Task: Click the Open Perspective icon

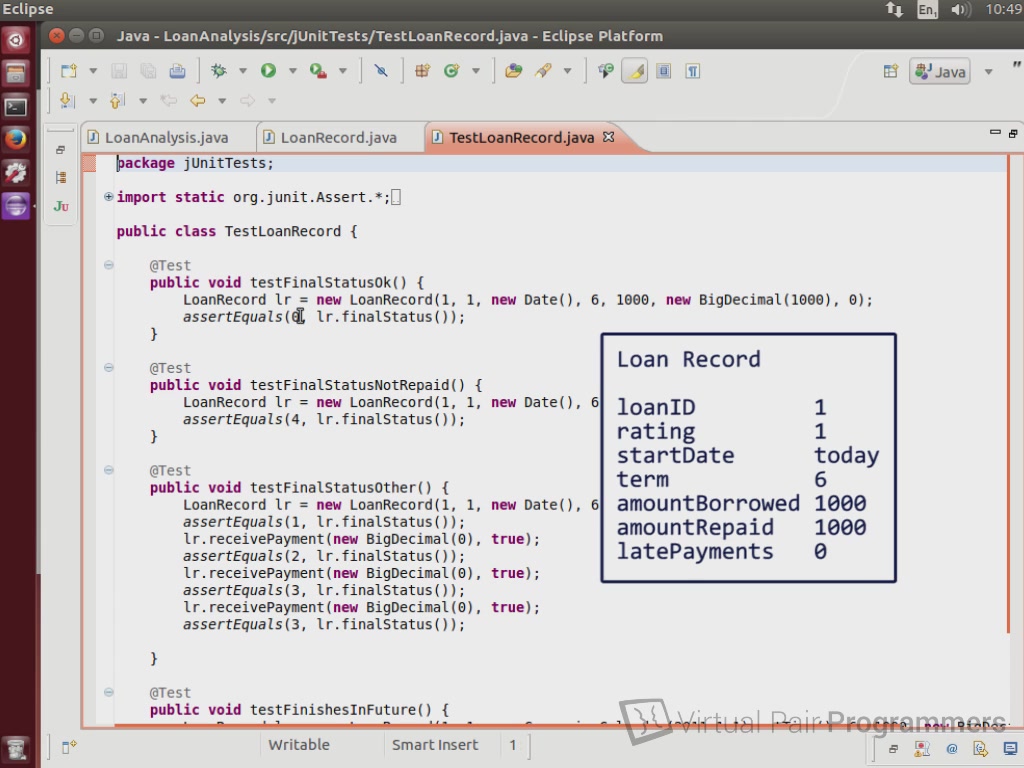Action: point(890,71)
